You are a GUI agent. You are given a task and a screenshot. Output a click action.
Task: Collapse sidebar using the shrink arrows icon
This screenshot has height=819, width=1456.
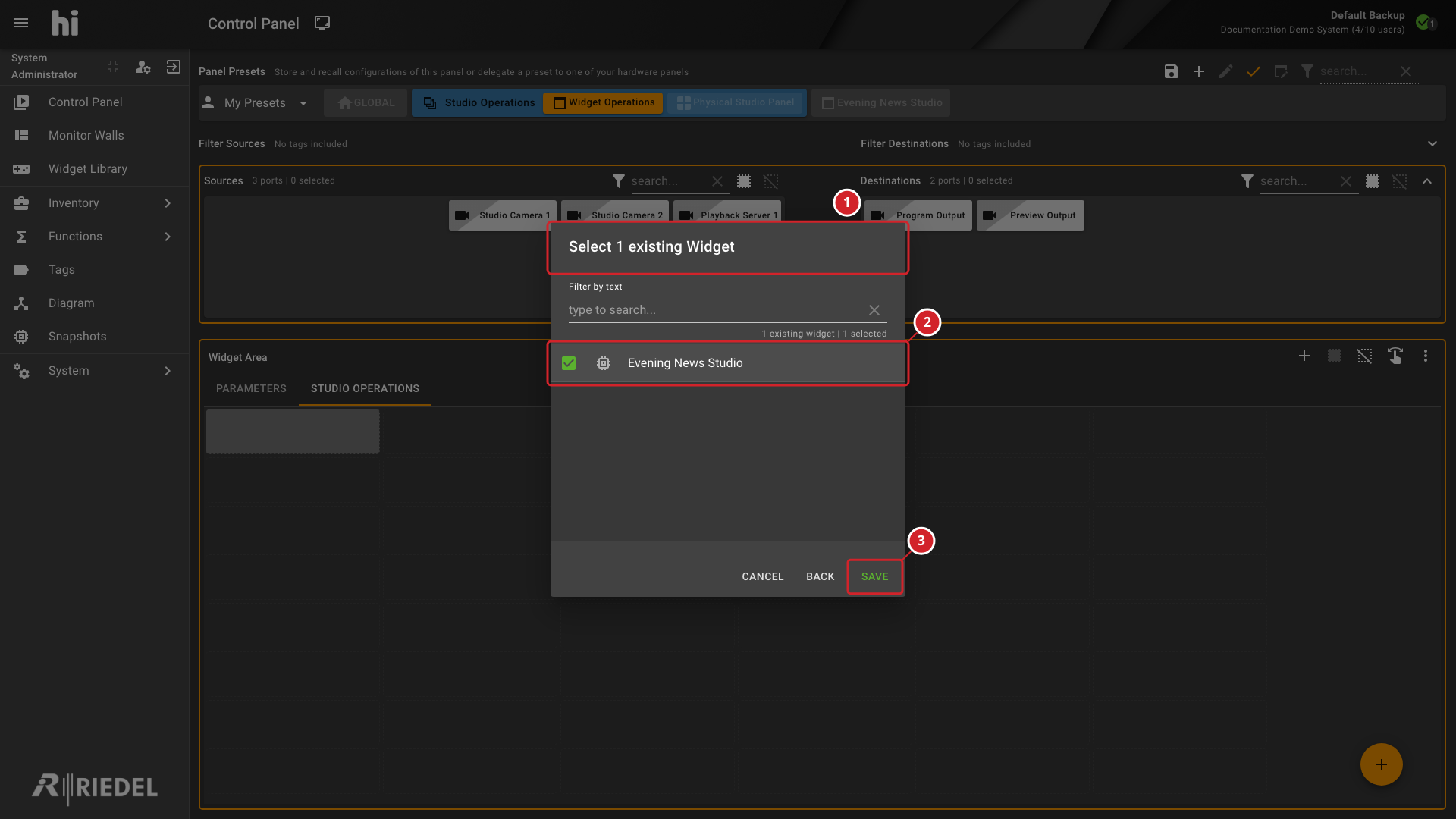click(113, 67)
